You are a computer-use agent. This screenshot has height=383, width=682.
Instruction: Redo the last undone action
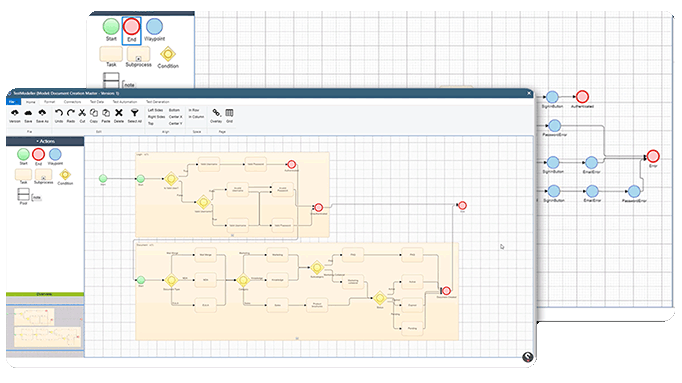[x=70, y=113]
